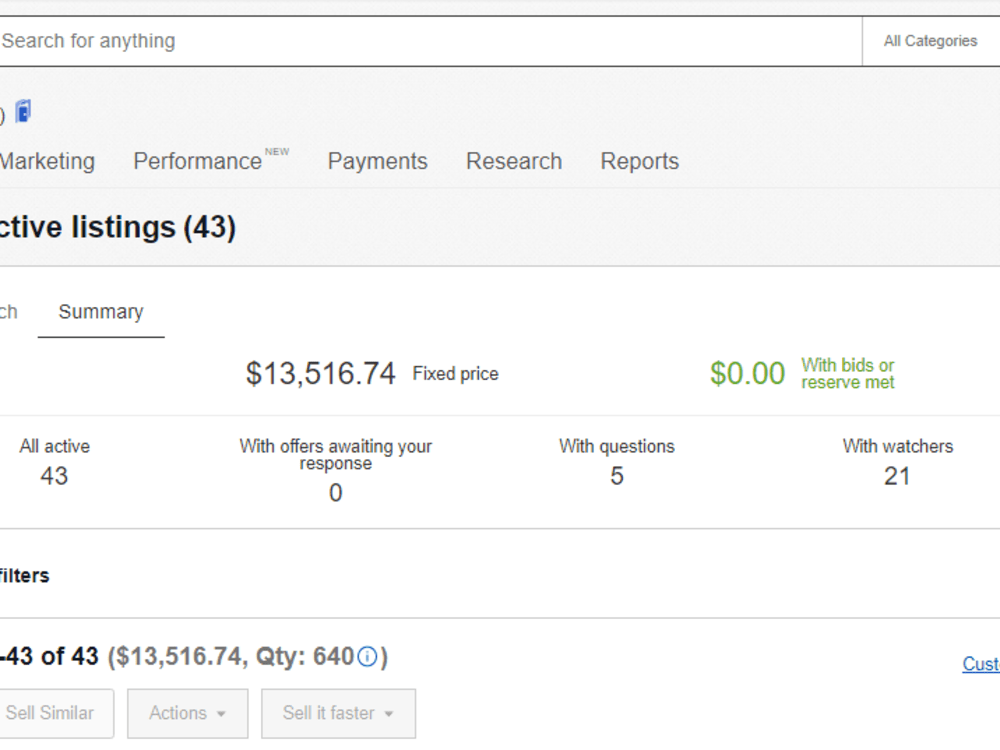
Task: Select the Summary tab
Action: (x=101, y=312)
